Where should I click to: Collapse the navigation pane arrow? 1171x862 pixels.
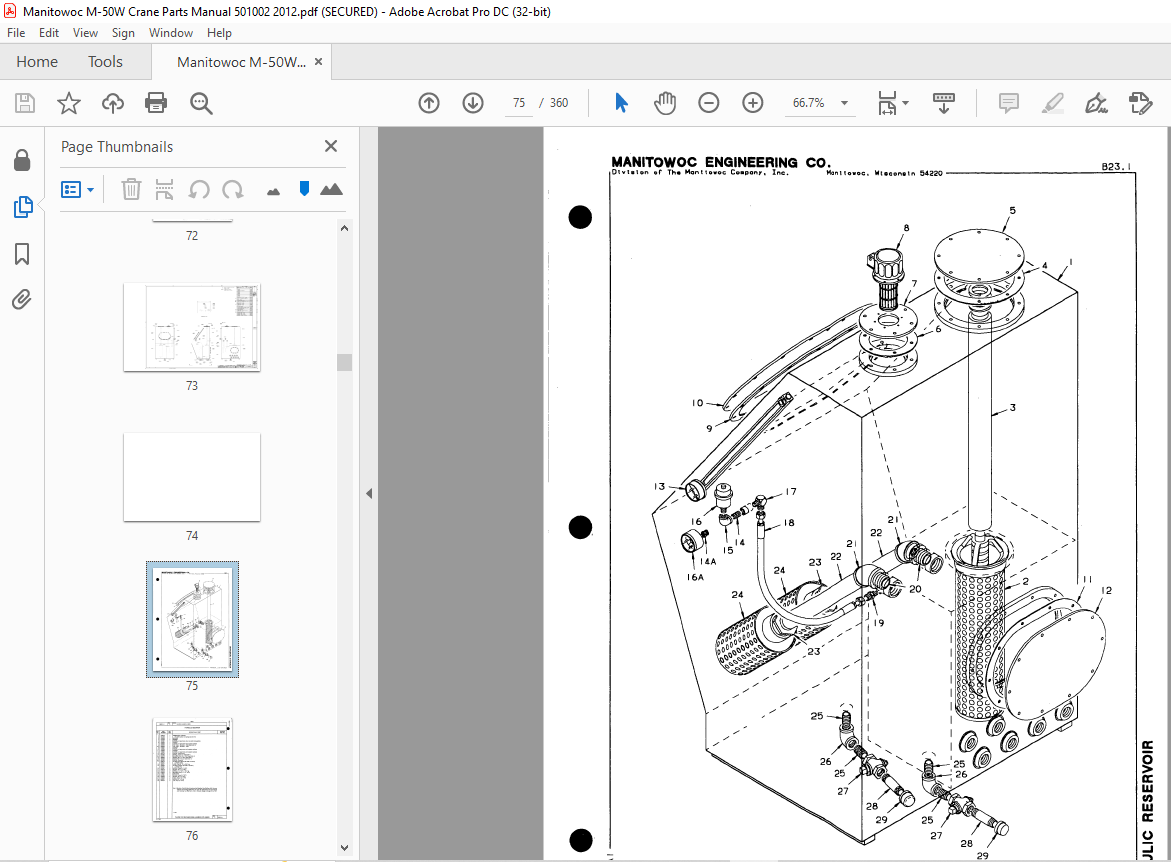point(369,494)
